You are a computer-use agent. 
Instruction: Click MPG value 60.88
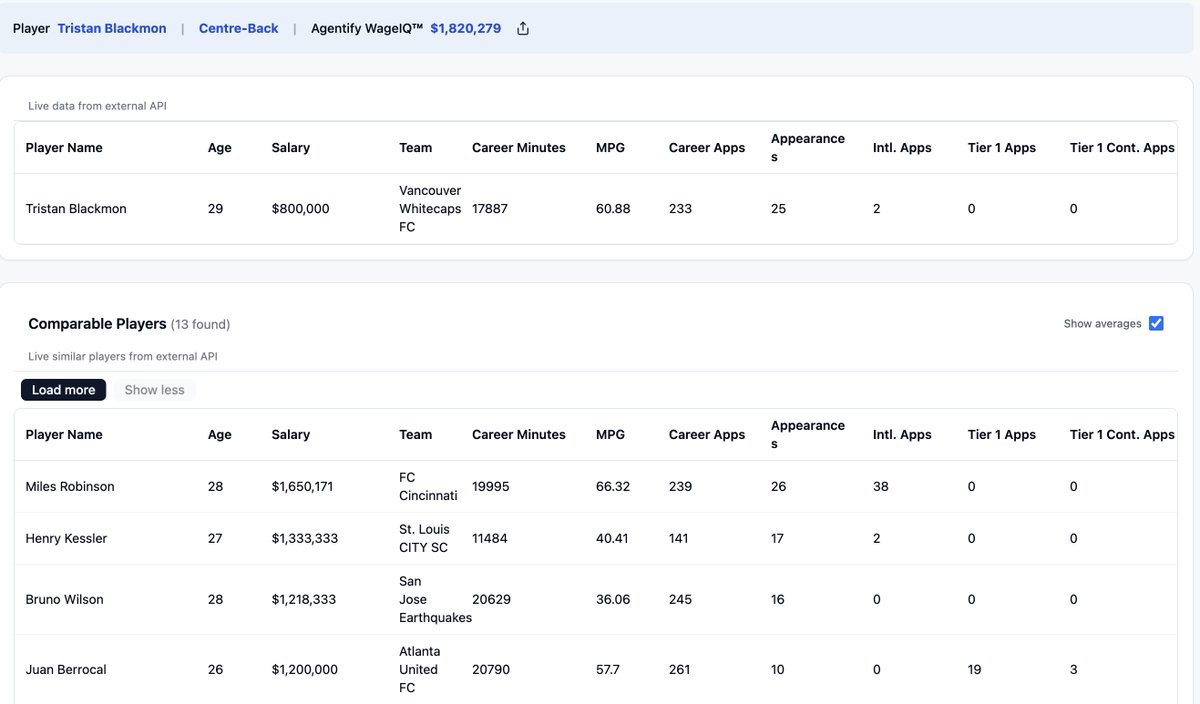coord(613,209)
